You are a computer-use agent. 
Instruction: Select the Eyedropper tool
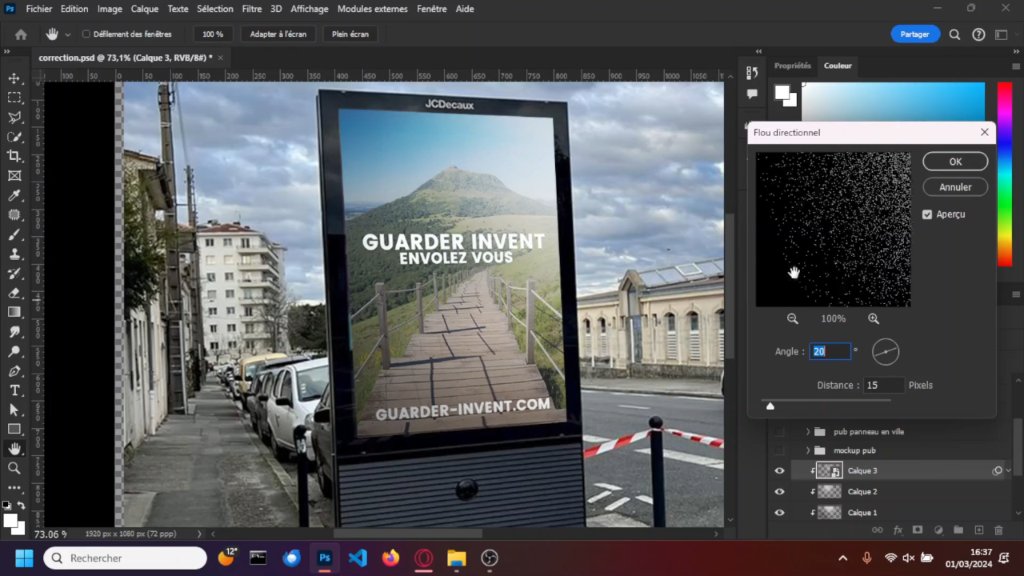pos(14,195)
